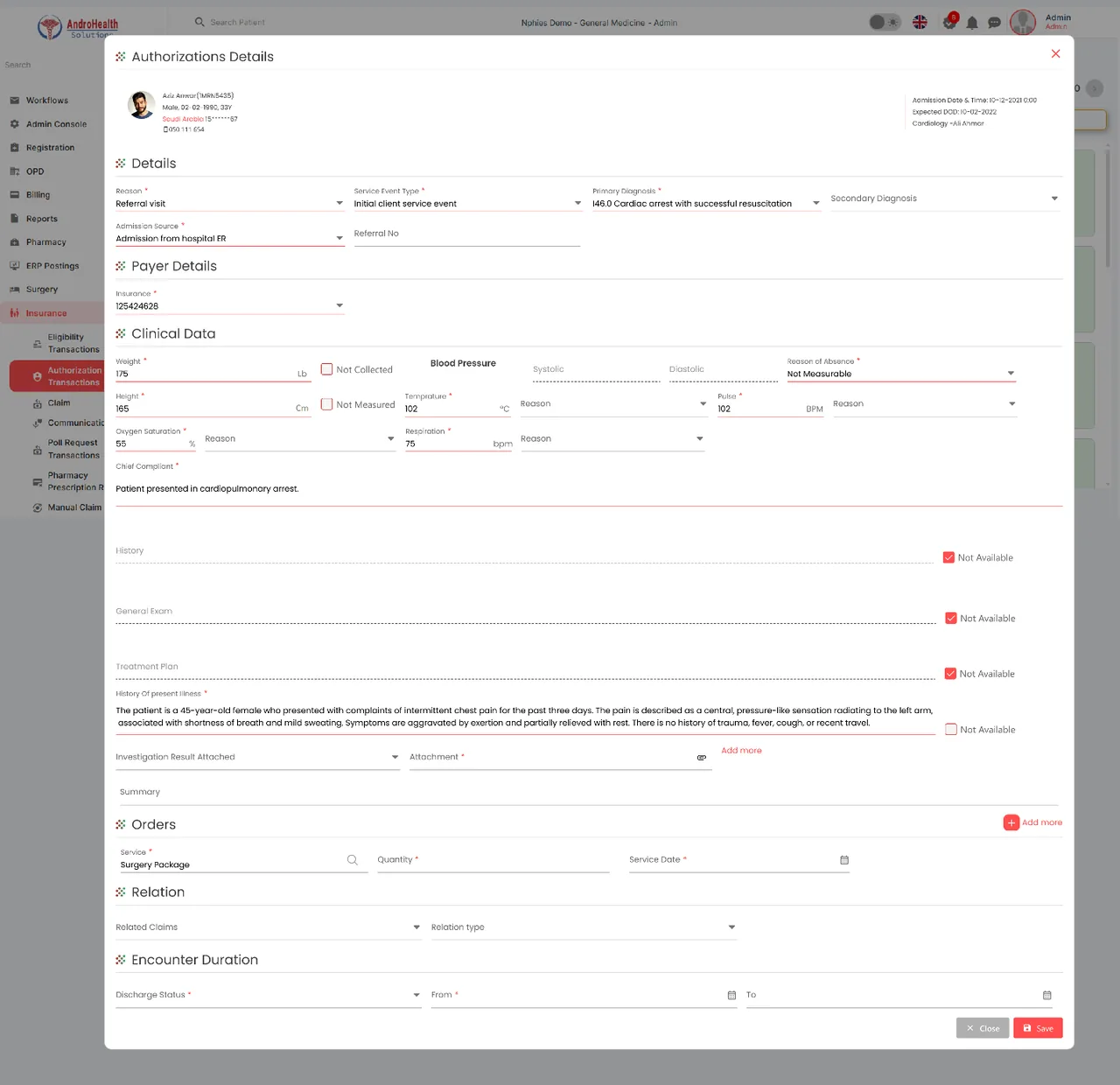
Task: Select Pharmacy in the sidebar menu
Action: coord(45,242)
